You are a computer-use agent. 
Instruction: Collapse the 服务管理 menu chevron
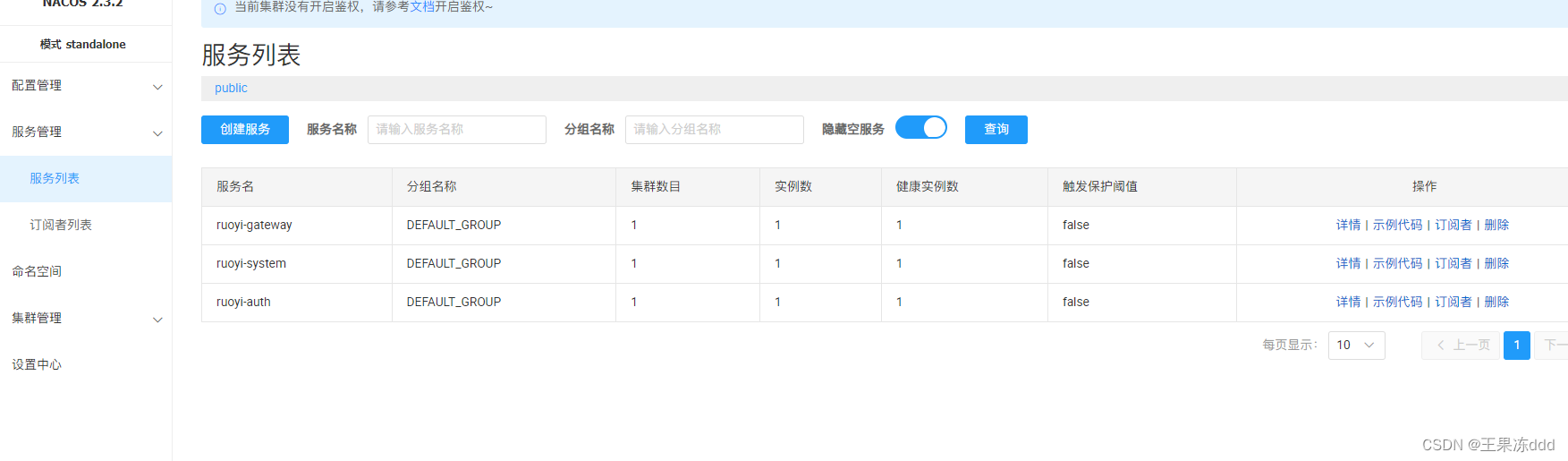coord(157,133)
